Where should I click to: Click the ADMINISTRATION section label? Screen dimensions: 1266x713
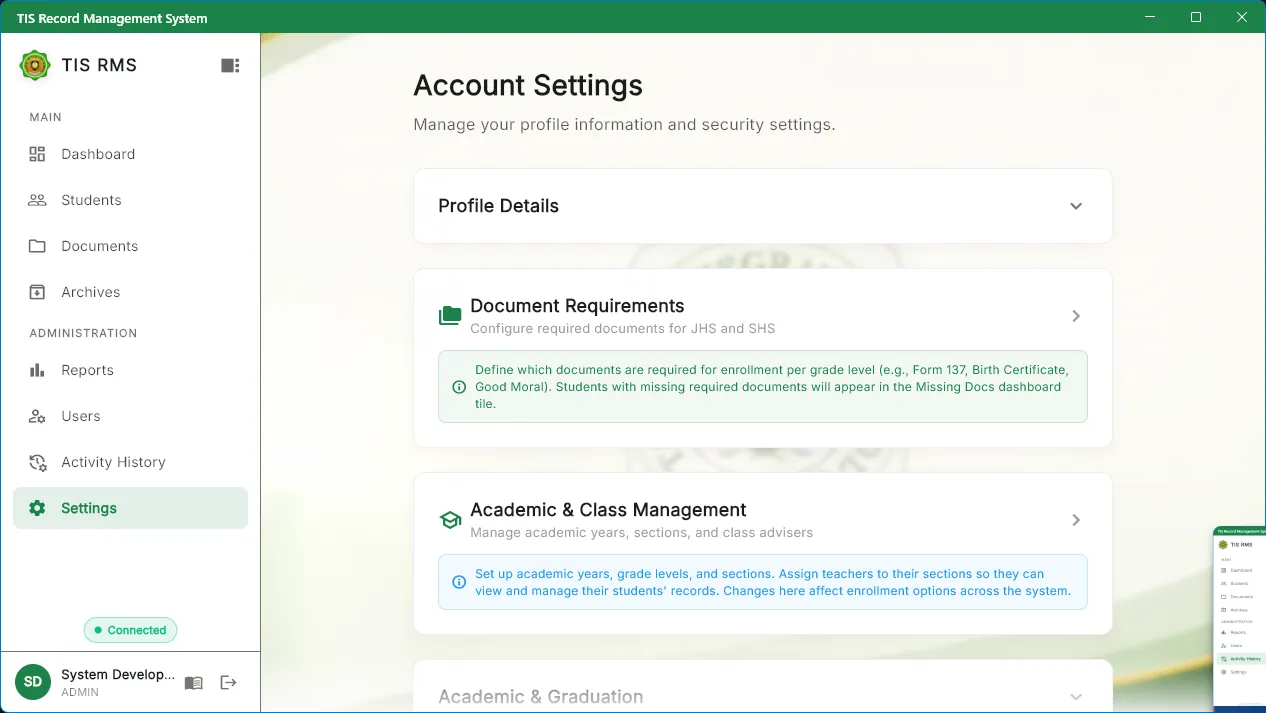click(x=83, y=333)
